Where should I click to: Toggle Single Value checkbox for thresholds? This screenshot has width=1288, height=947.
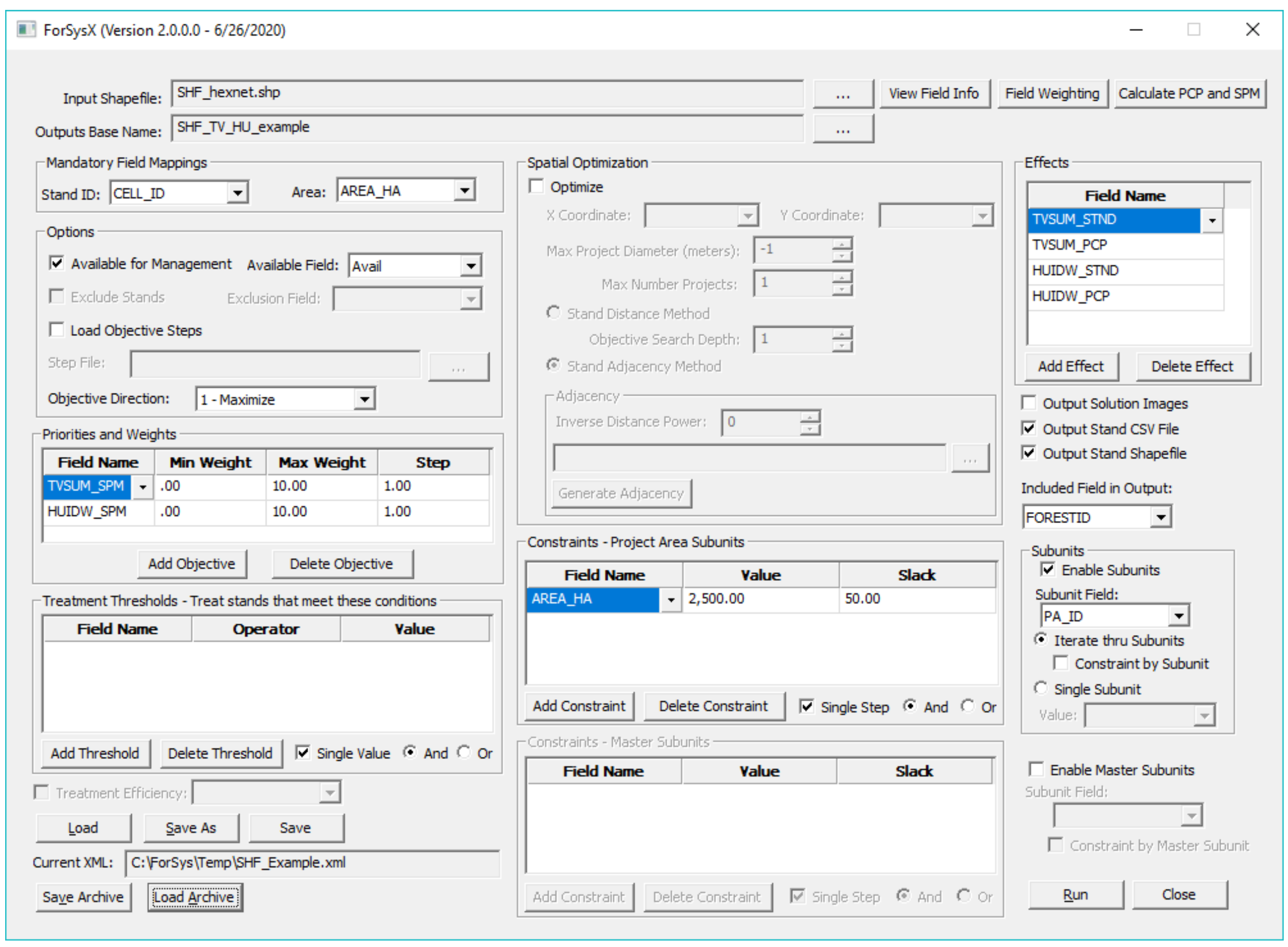click(x=303, y=753)
